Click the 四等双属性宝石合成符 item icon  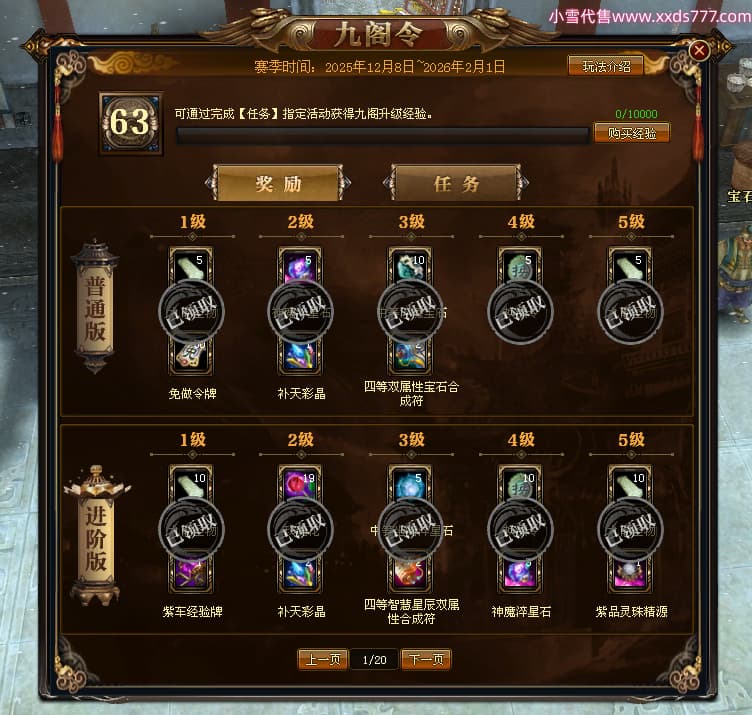pyautogui.click(x=410, y=356)
